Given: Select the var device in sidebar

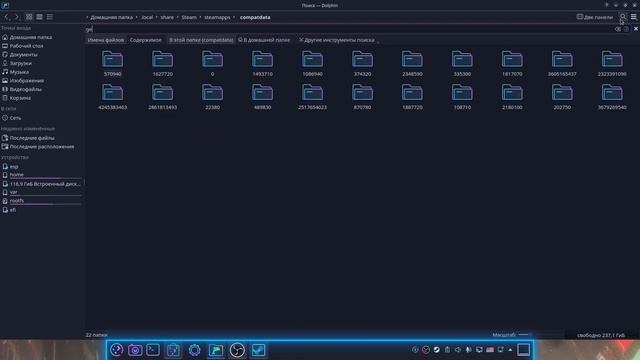Looking at the screenshot, I should pyautogui.click(x=41, y=192).
